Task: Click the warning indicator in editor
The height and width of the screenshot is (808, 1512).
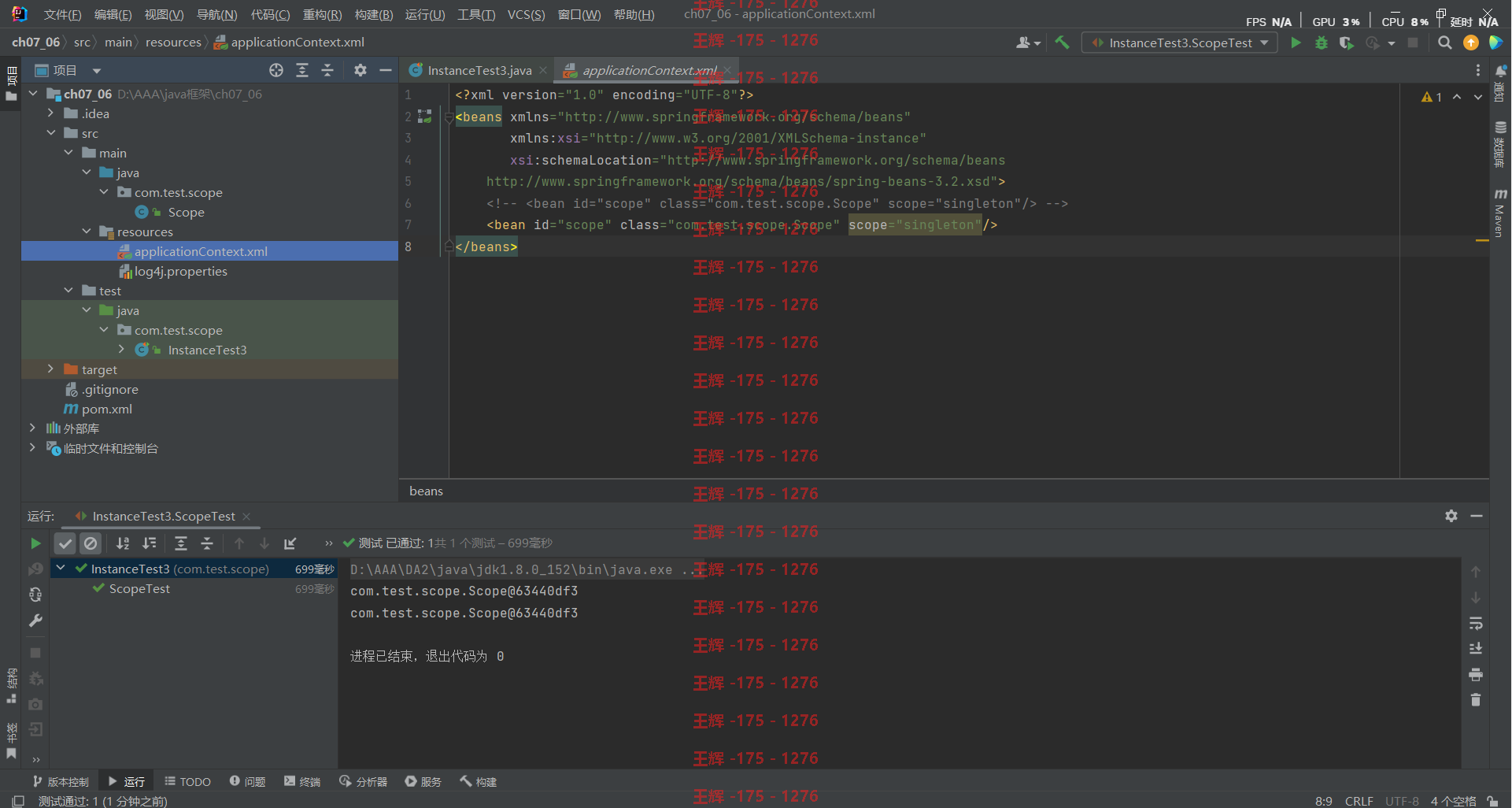Action: click(x=1432, y=97)
